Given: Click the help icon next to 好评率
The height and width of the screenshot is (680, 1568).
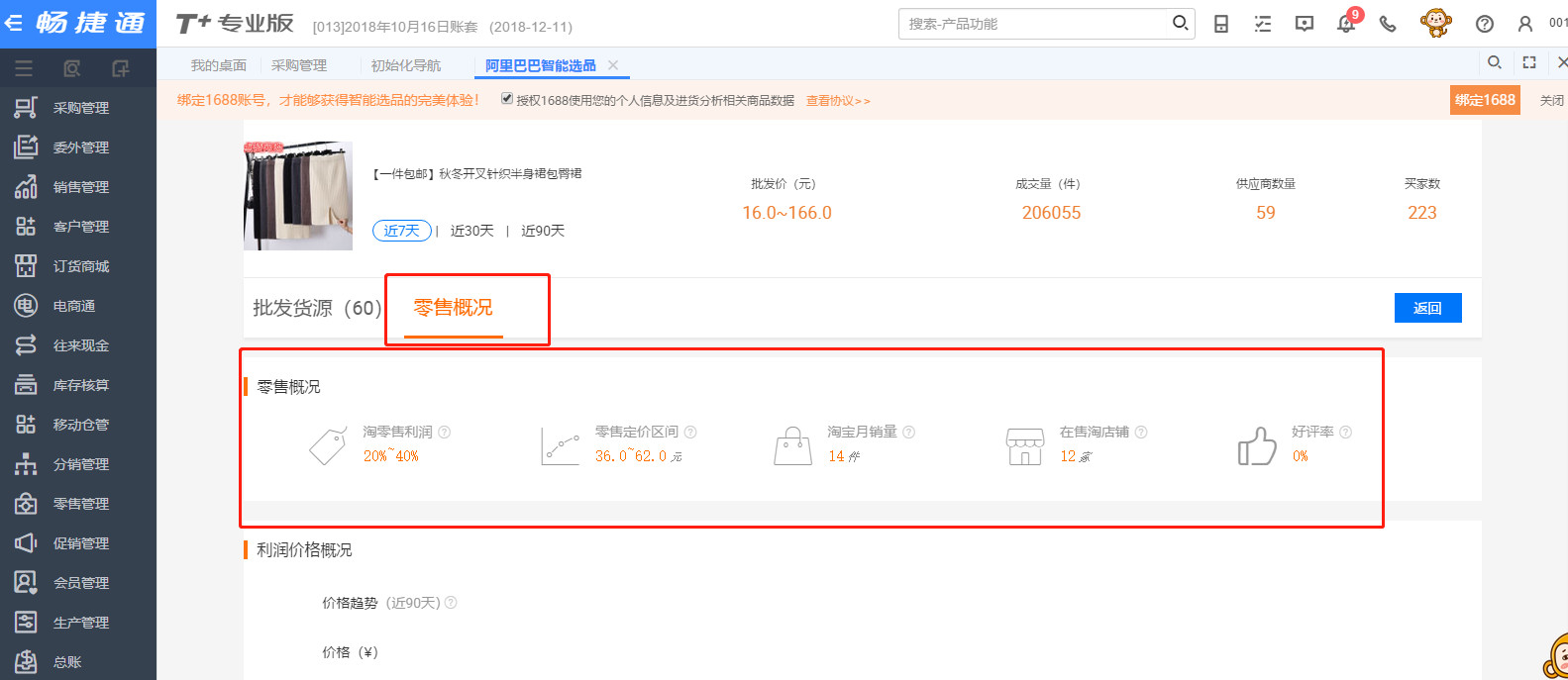Looking at the screenshot, I should [x=1345, y=432].
